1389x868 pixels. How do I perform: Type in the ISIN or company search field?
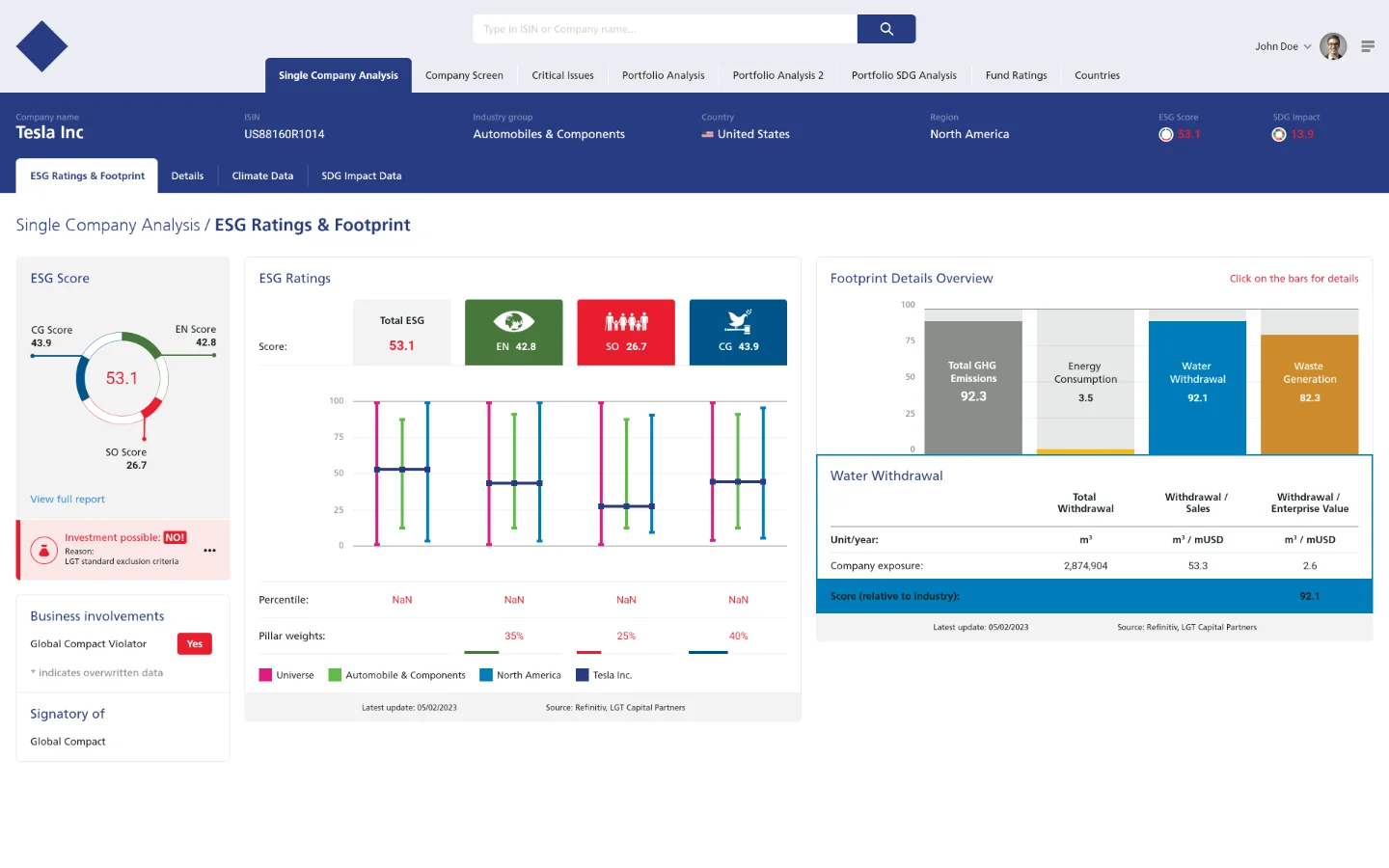tap(666, 29)
